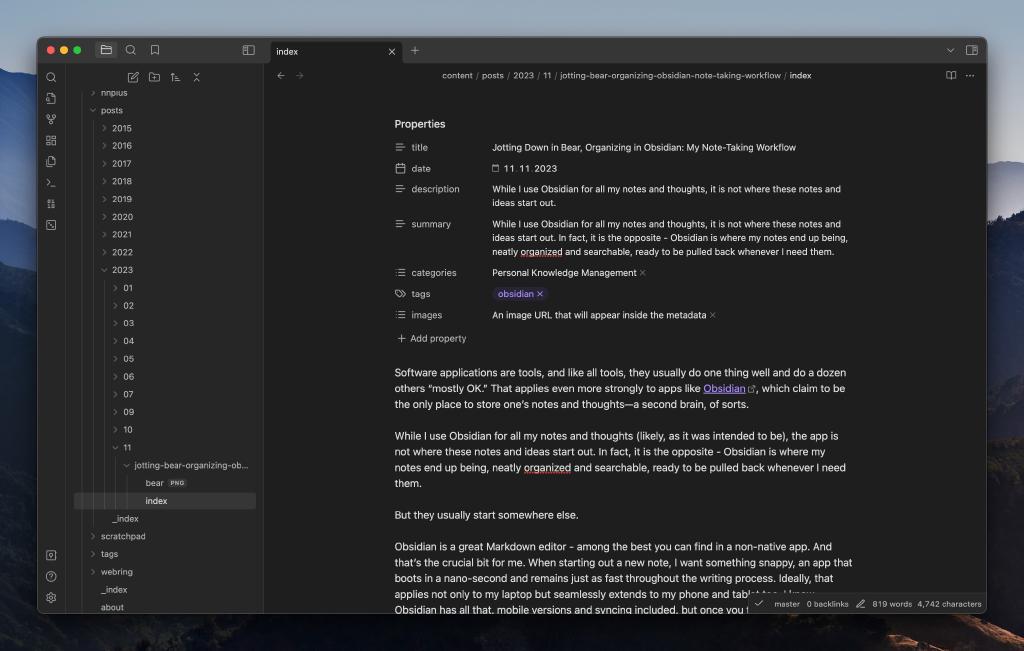The width and height of the screenshot is (1024, 651).
Task: Create a new folder
Action: pos(155,77)
